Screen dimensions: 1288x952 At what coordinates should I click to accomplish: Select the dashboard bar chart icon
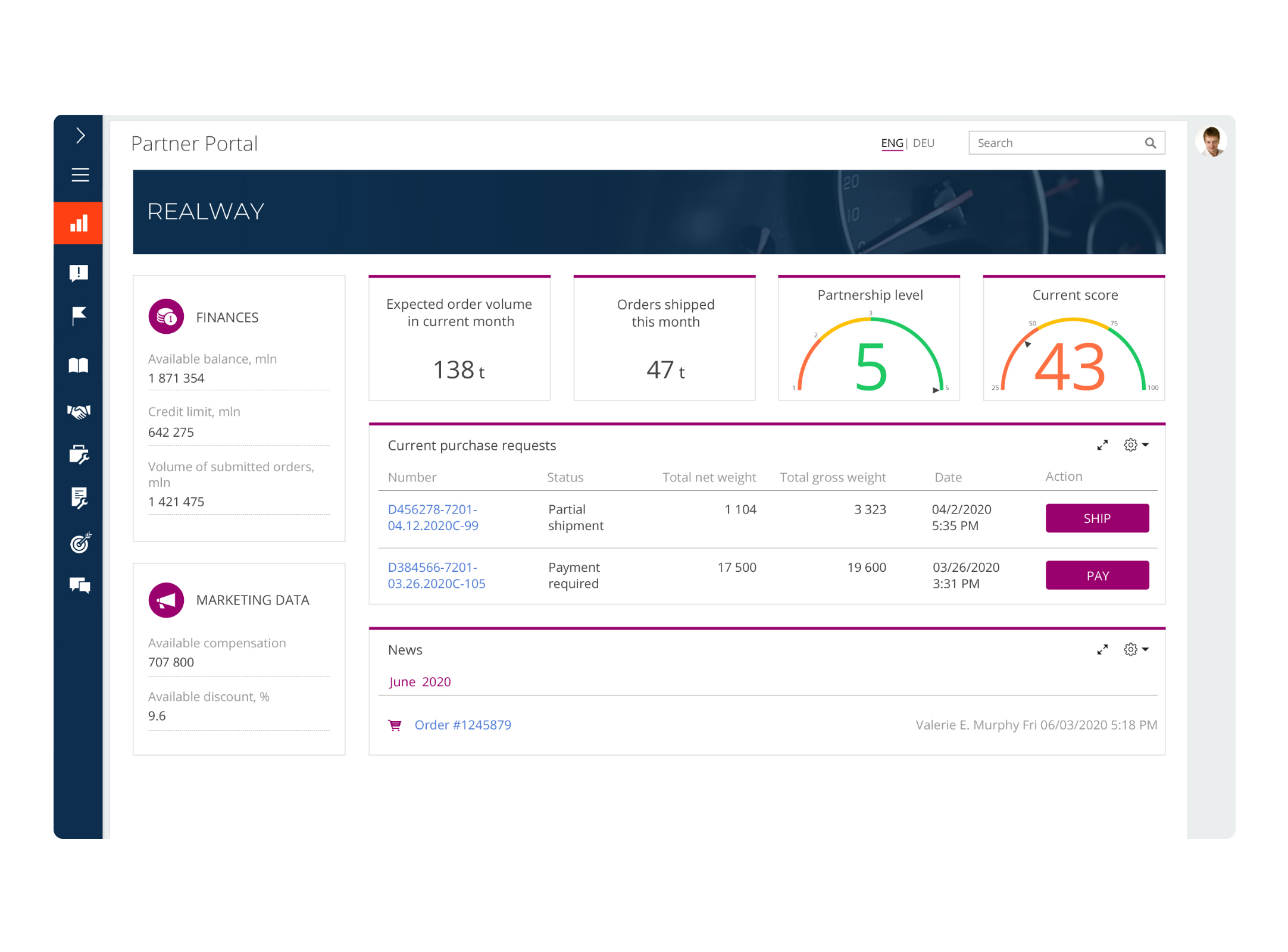[x=79, y=223]
